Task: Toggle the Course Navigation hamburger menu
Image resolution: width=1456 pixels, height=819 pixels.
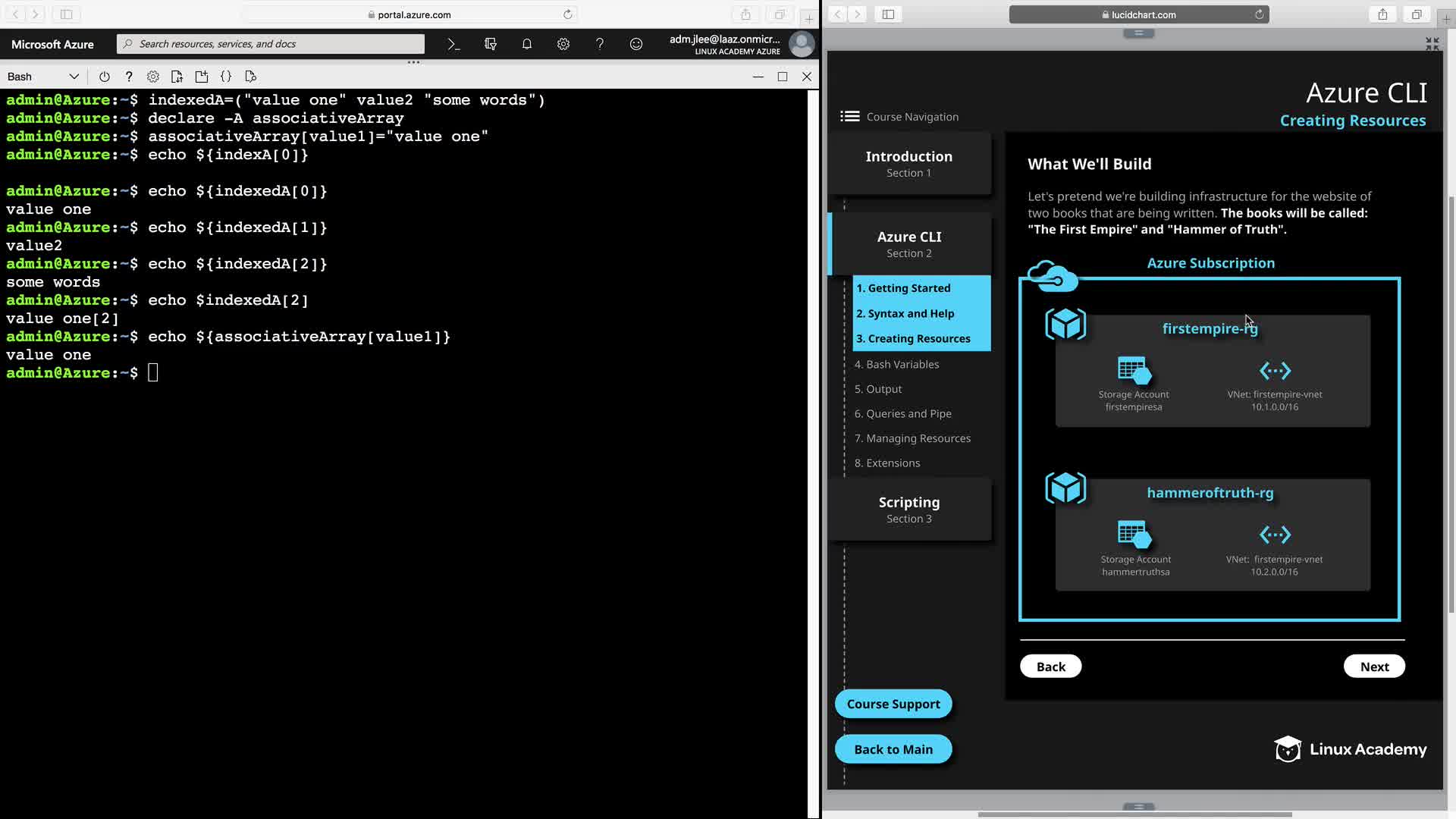Action: tap(849, 116)
